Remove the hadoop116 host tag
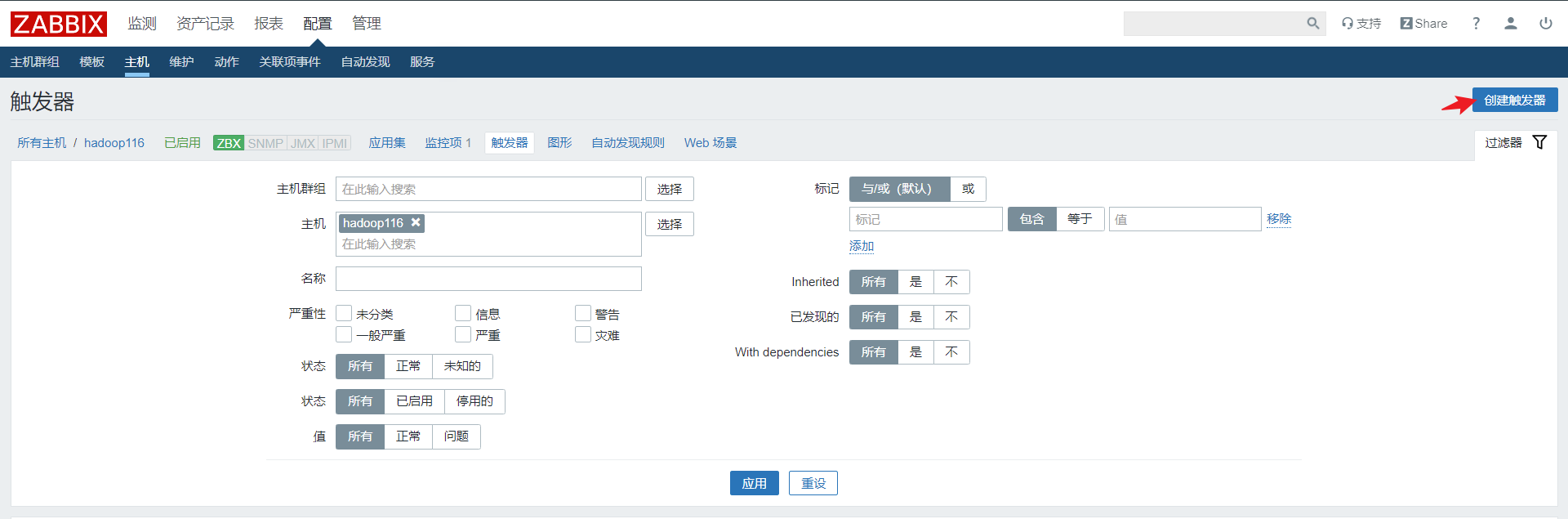The height and width of the screenshot is (519, 1568). coord(416,222)
